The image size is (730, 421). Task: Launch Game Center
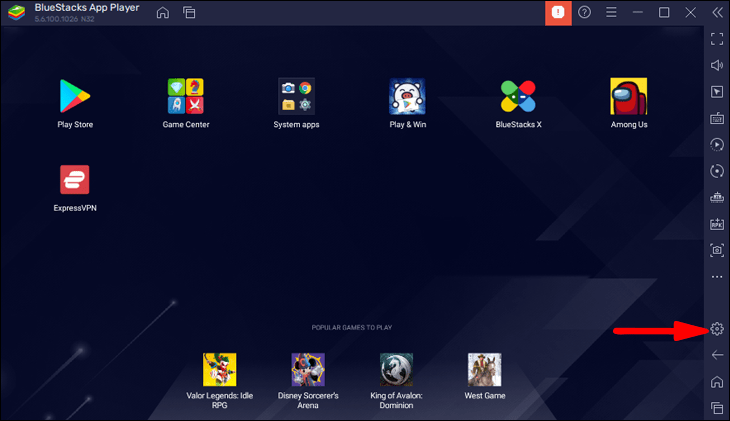tap(186, 96)
